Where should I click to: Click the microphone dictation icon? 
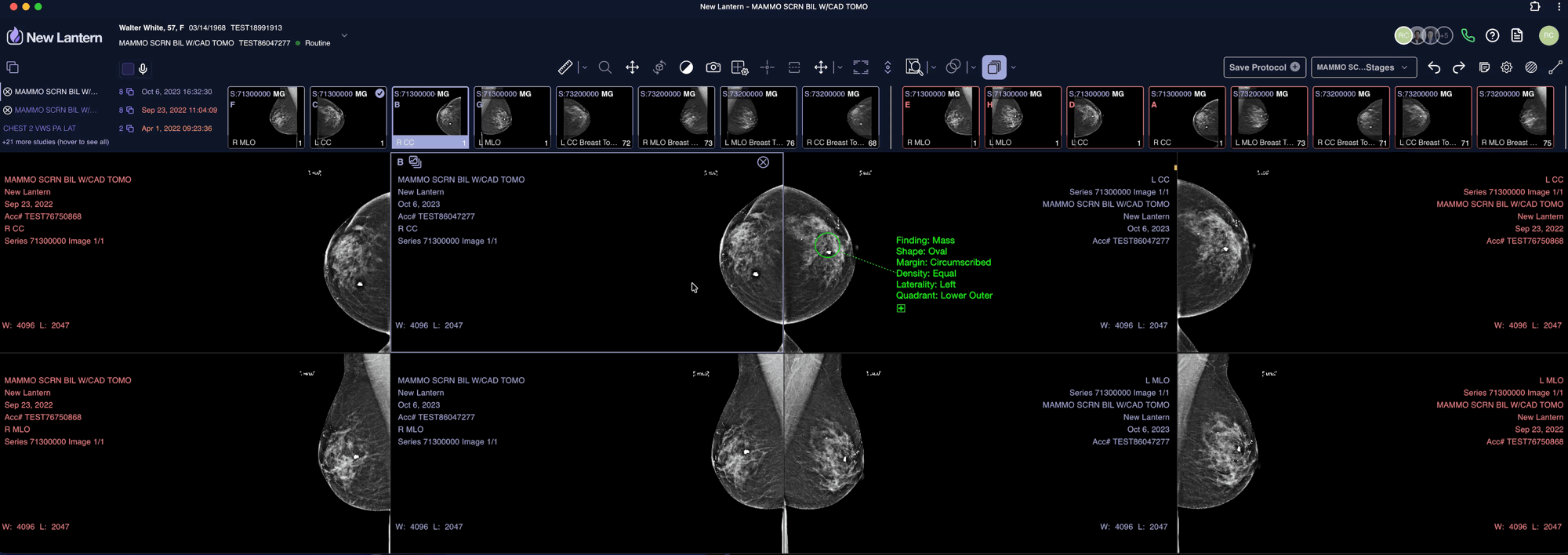tap(143, 69)
